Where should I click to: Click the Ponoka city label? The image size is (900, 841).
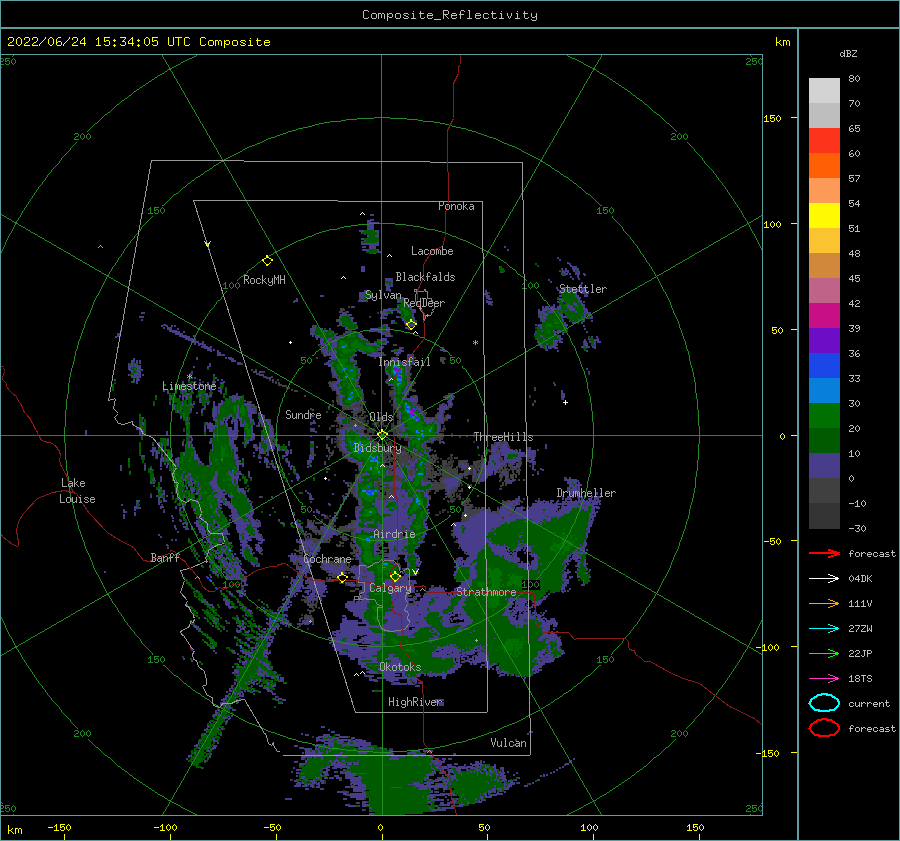point(456,206)
